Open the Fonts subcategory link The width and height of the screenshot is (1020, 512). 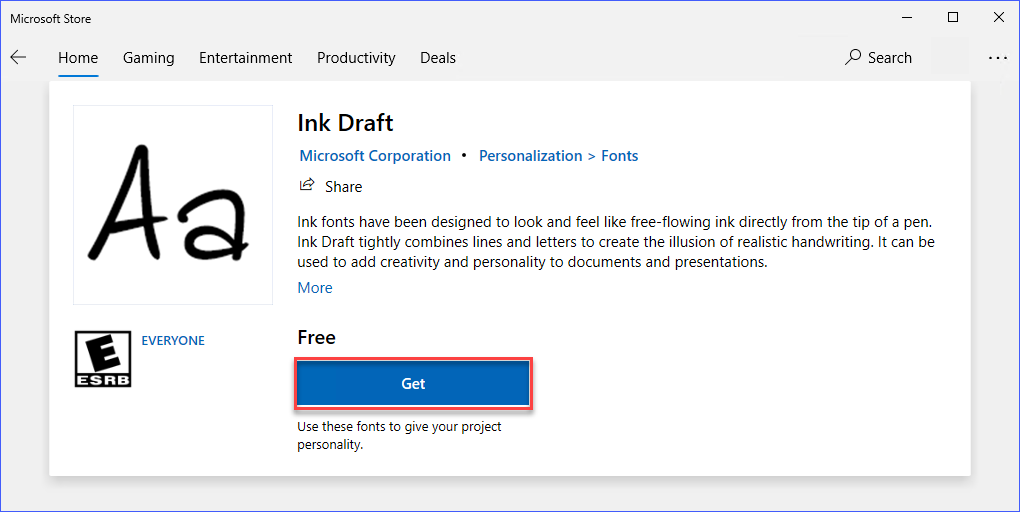pos(619,156)
